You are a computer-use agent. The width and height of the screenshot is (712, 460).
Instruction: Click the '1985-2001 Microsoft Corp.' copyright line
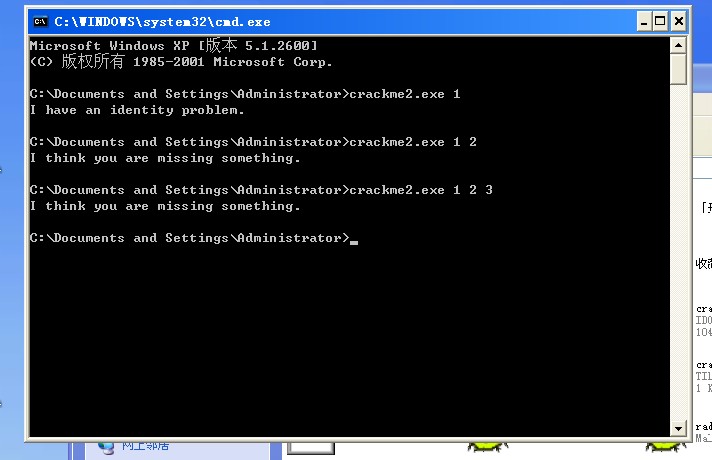(x=181, y=61)
